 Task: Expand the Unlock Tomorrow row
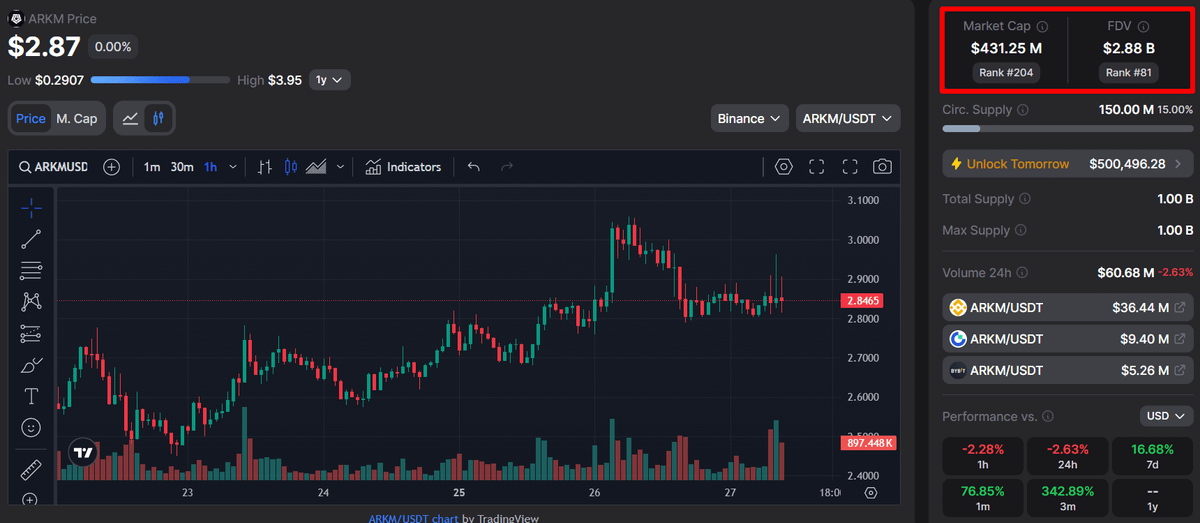point(1069,164)
